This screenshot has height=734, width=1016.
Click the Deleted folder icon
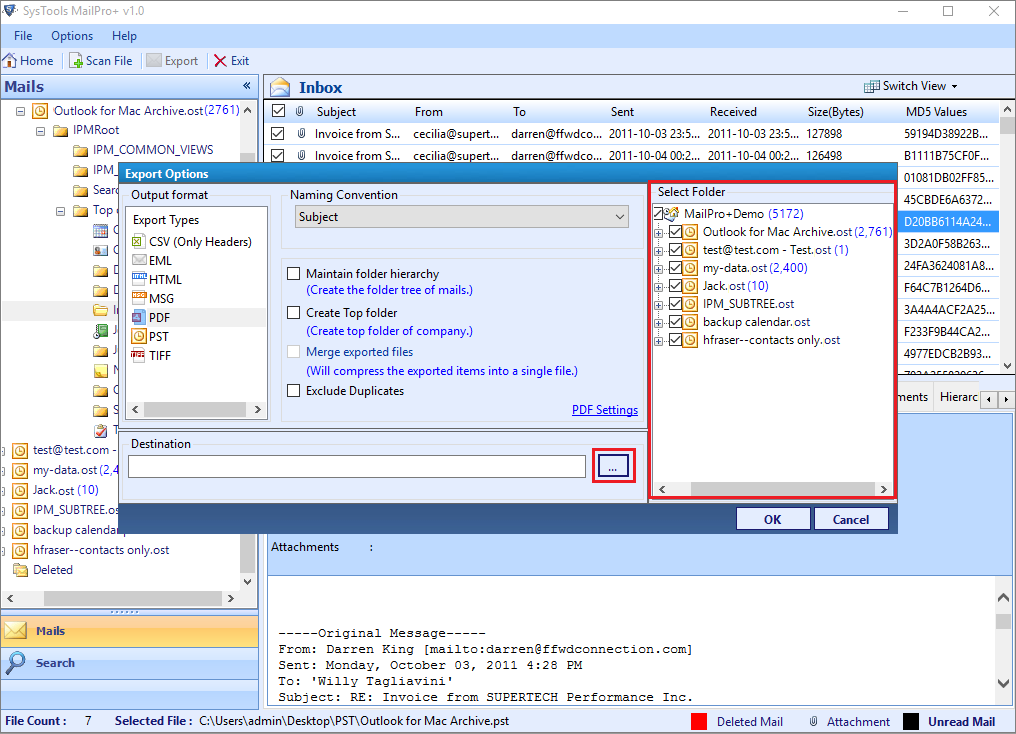pos(21,570)
